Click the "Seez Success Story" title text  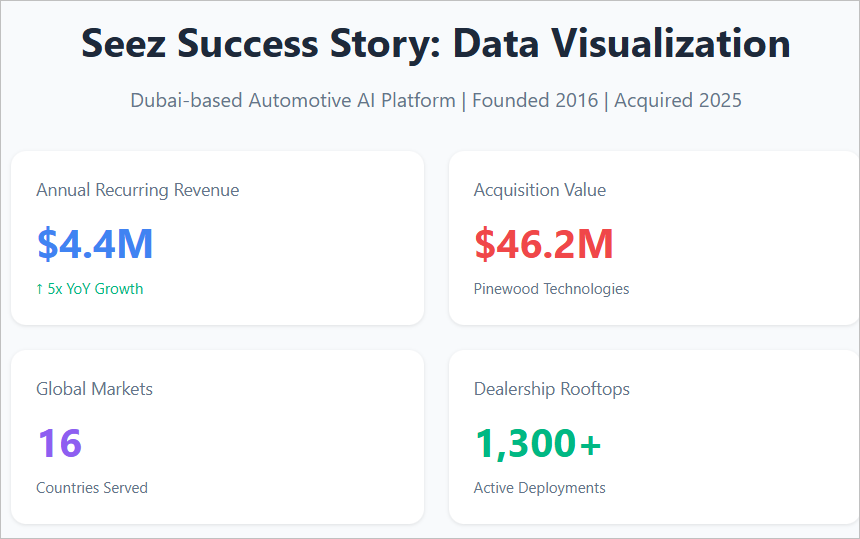tap(259, 44)
